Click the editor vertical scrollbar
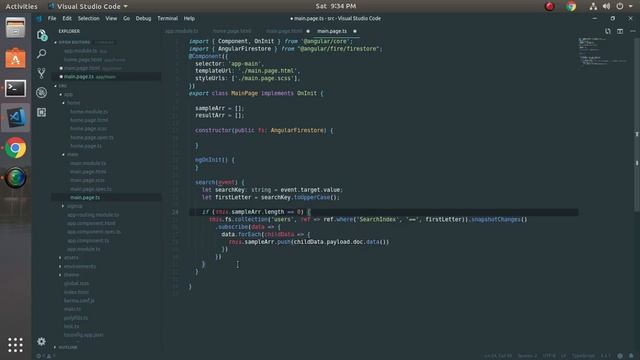Image resolution: width=640 pixels, height=360 pixels. [637, 124]
